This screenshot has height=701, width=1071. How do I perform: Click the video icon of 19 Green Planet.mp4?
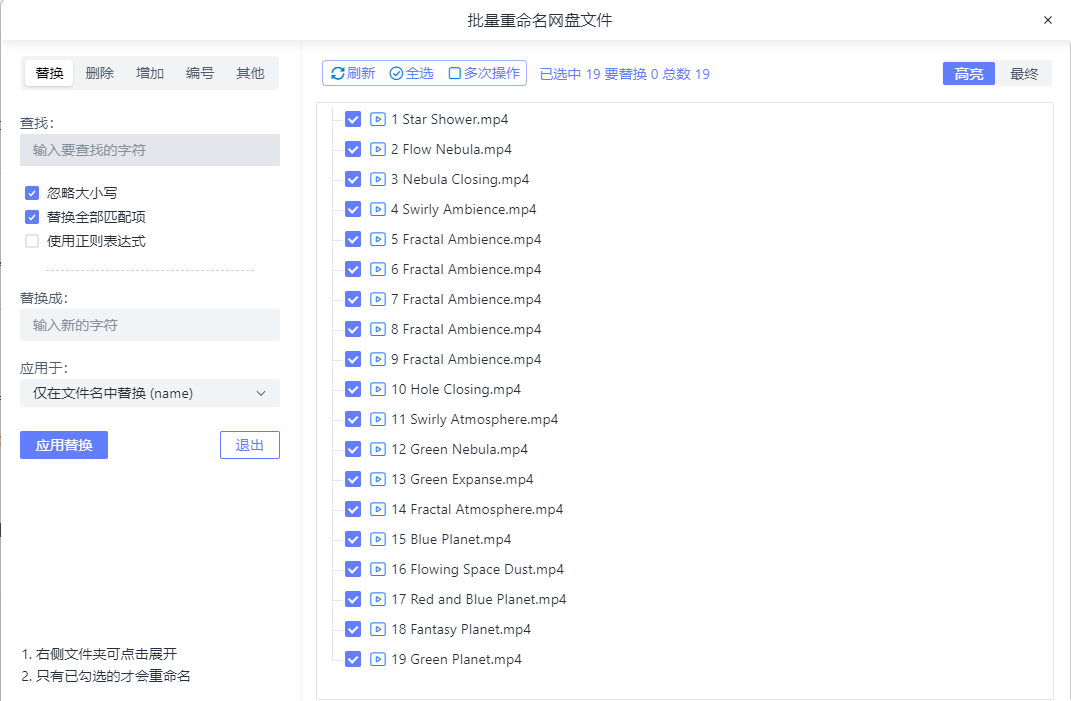tap(378, 660)
